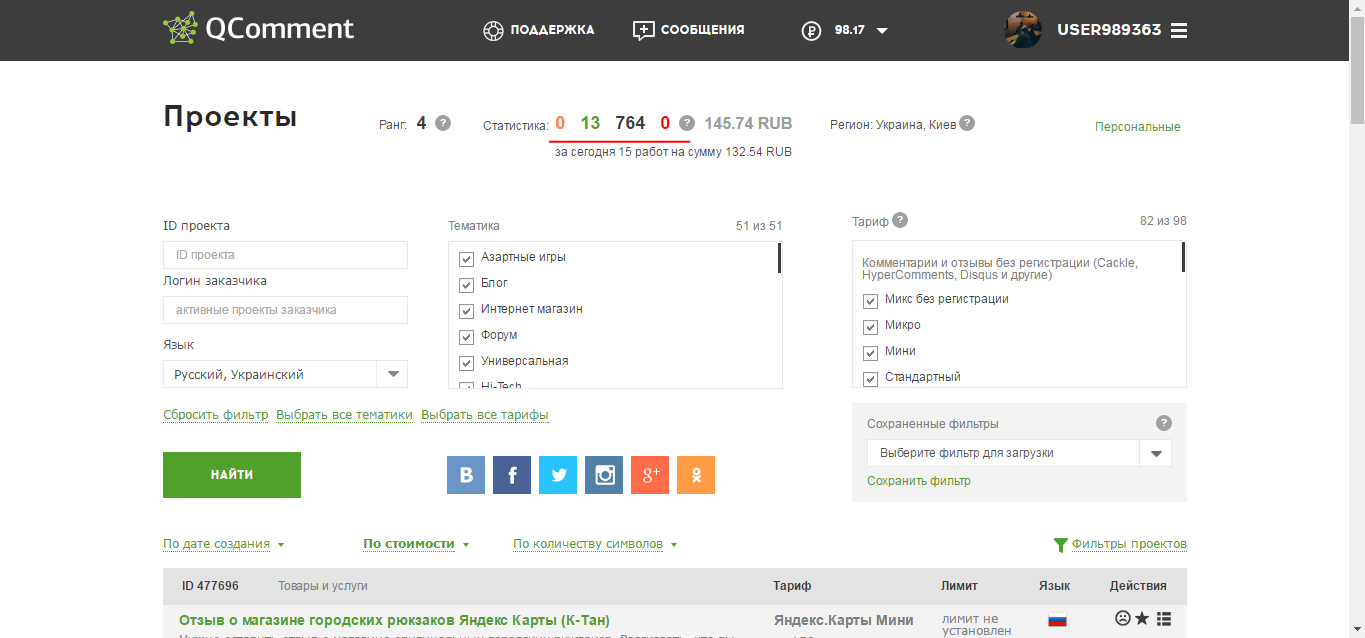Screen dimensions: 1365x638
Task: Click the Twitter share icon
Action: (x=558, y=475)
